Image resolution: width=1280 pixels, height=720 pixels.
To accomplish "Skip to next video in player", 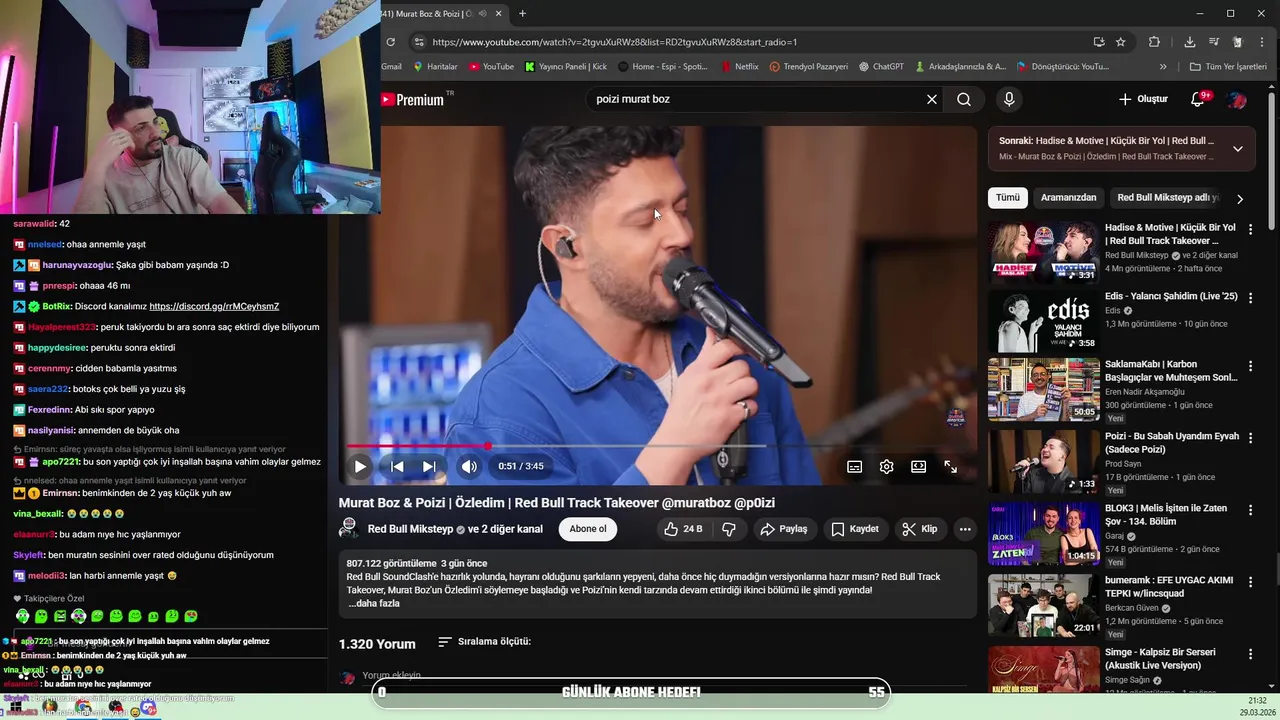I will pos(429,466).
